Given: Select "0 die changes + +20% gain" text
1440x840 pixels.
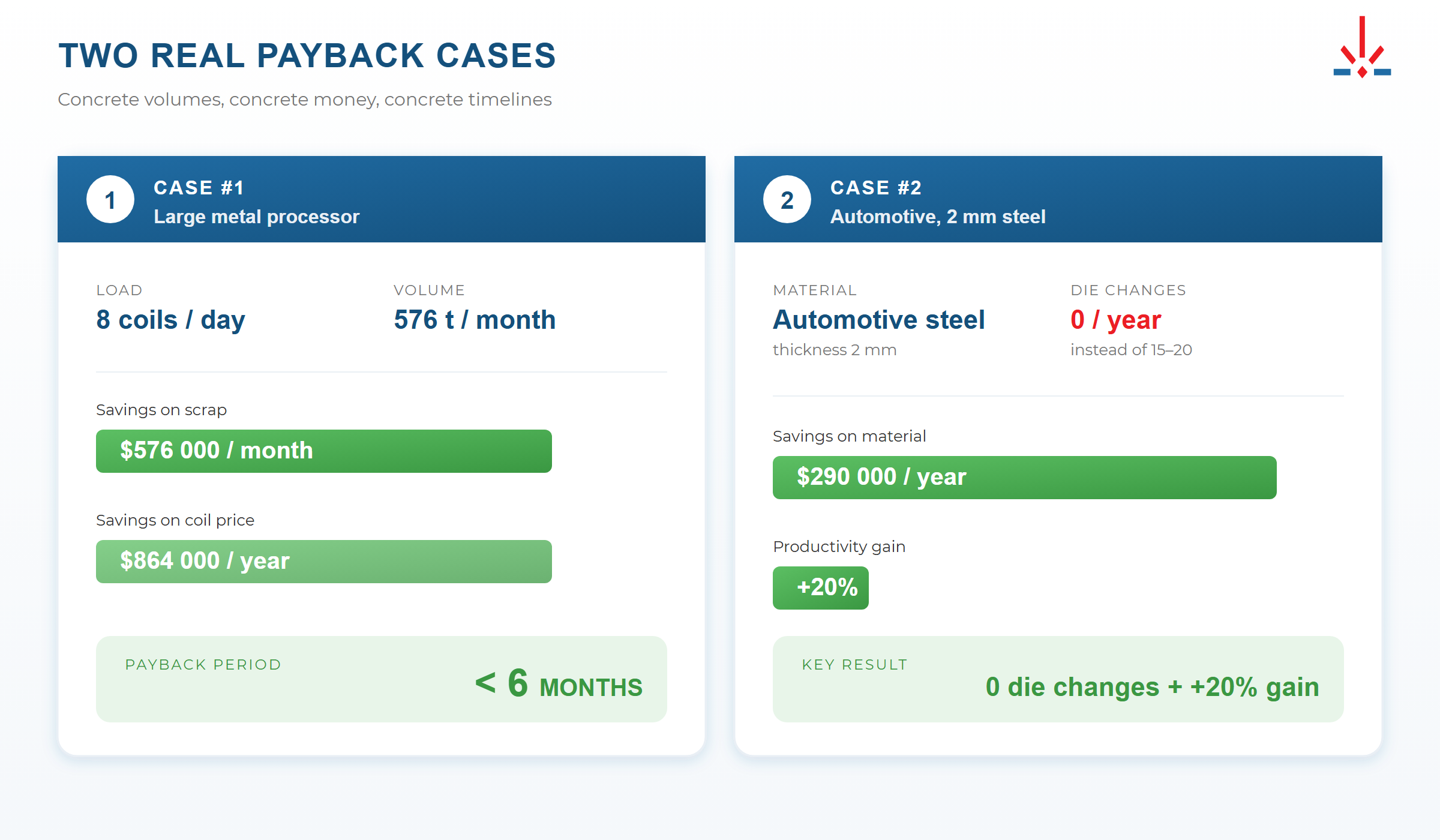Looking at the screenshot, I should click(x=1152, y=687).
